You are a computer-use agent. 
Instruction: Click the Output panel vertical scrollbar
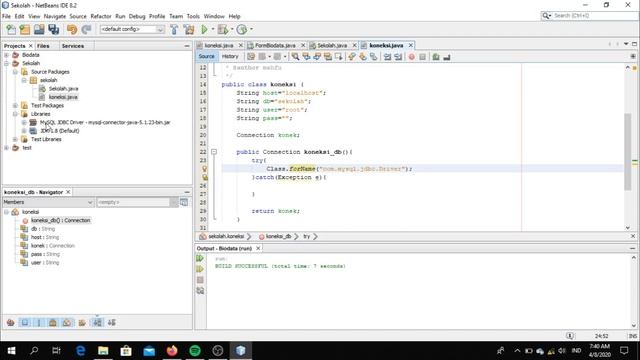633,291
